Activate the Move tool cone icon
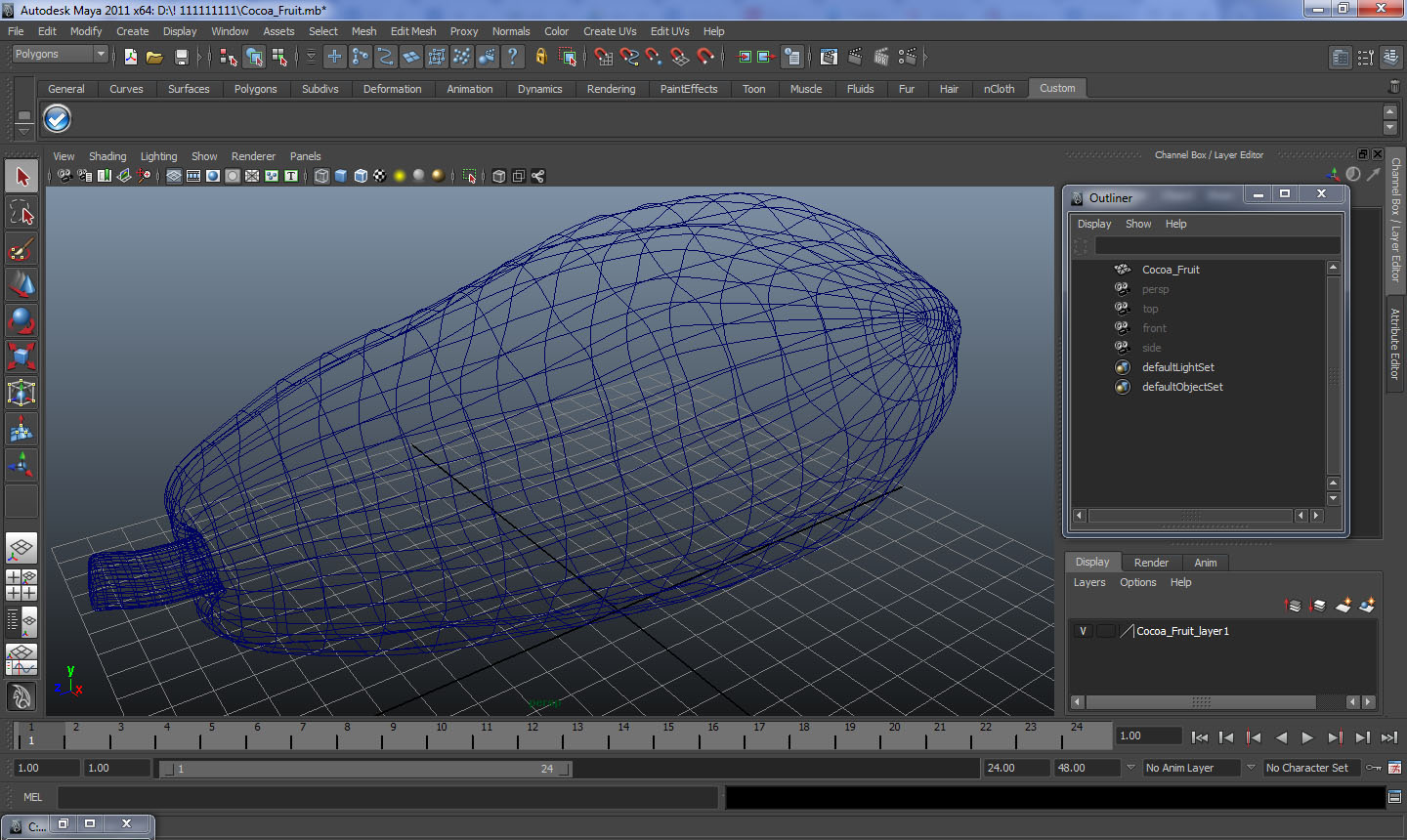The width and height of the screenshot is (1407, 840). tap(21, 284)
